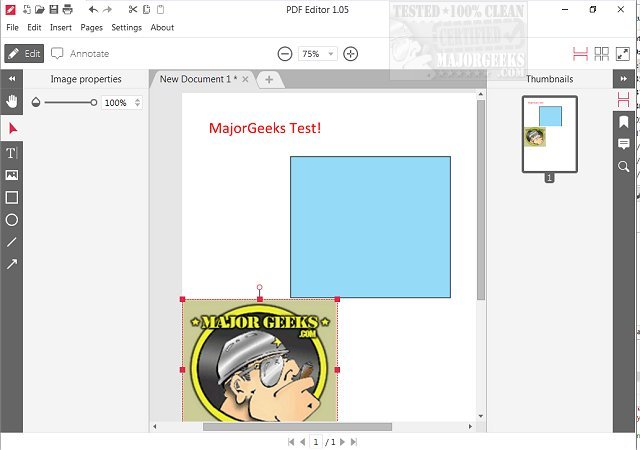Select the page 1 thumbnail

[x=549, y=134]
